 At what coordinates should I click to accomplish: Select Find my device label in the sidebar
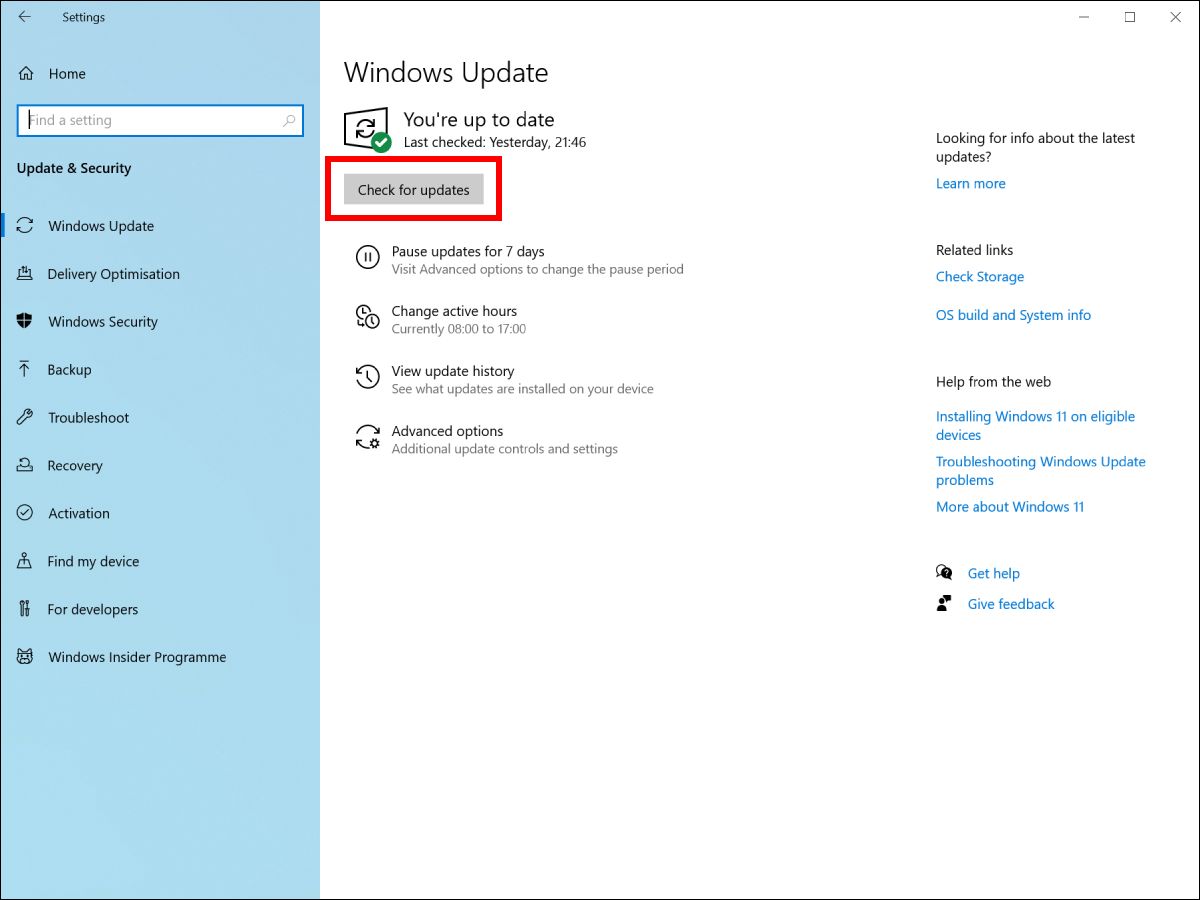tap(93, 561)
